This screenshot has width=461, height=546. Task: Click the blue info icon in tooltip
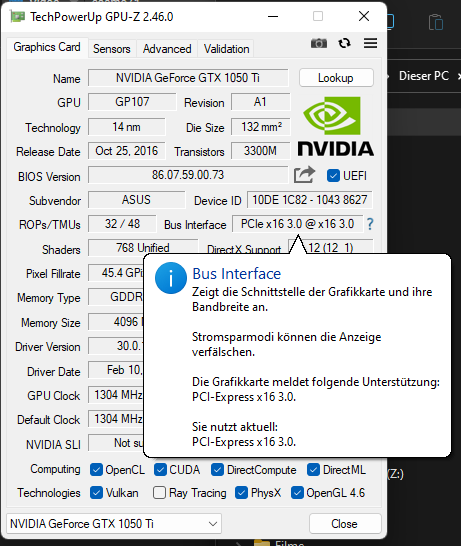tap(171, 278)
